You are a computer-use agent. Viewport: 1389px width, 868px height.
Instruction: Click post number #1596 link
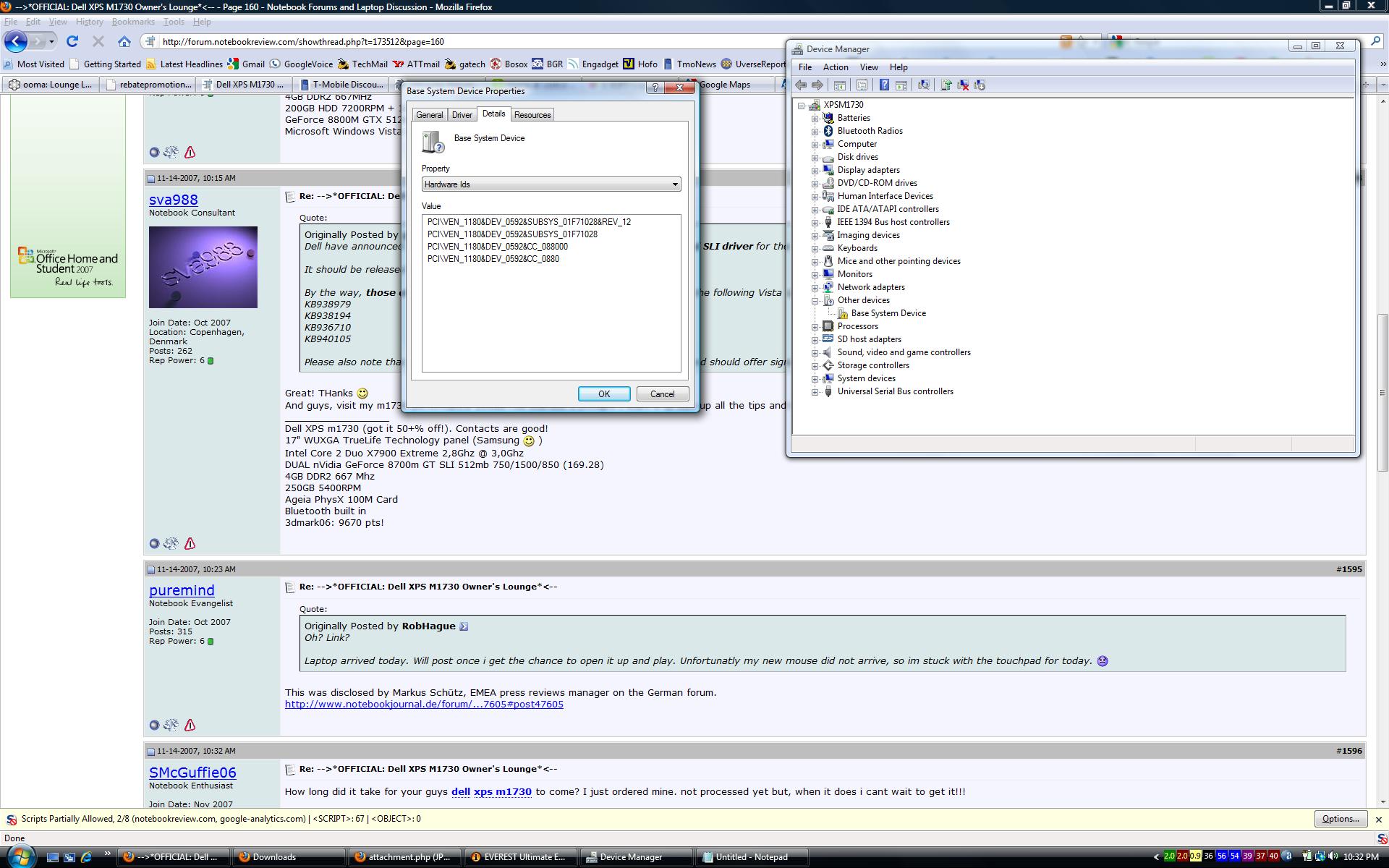point(1349,751)
